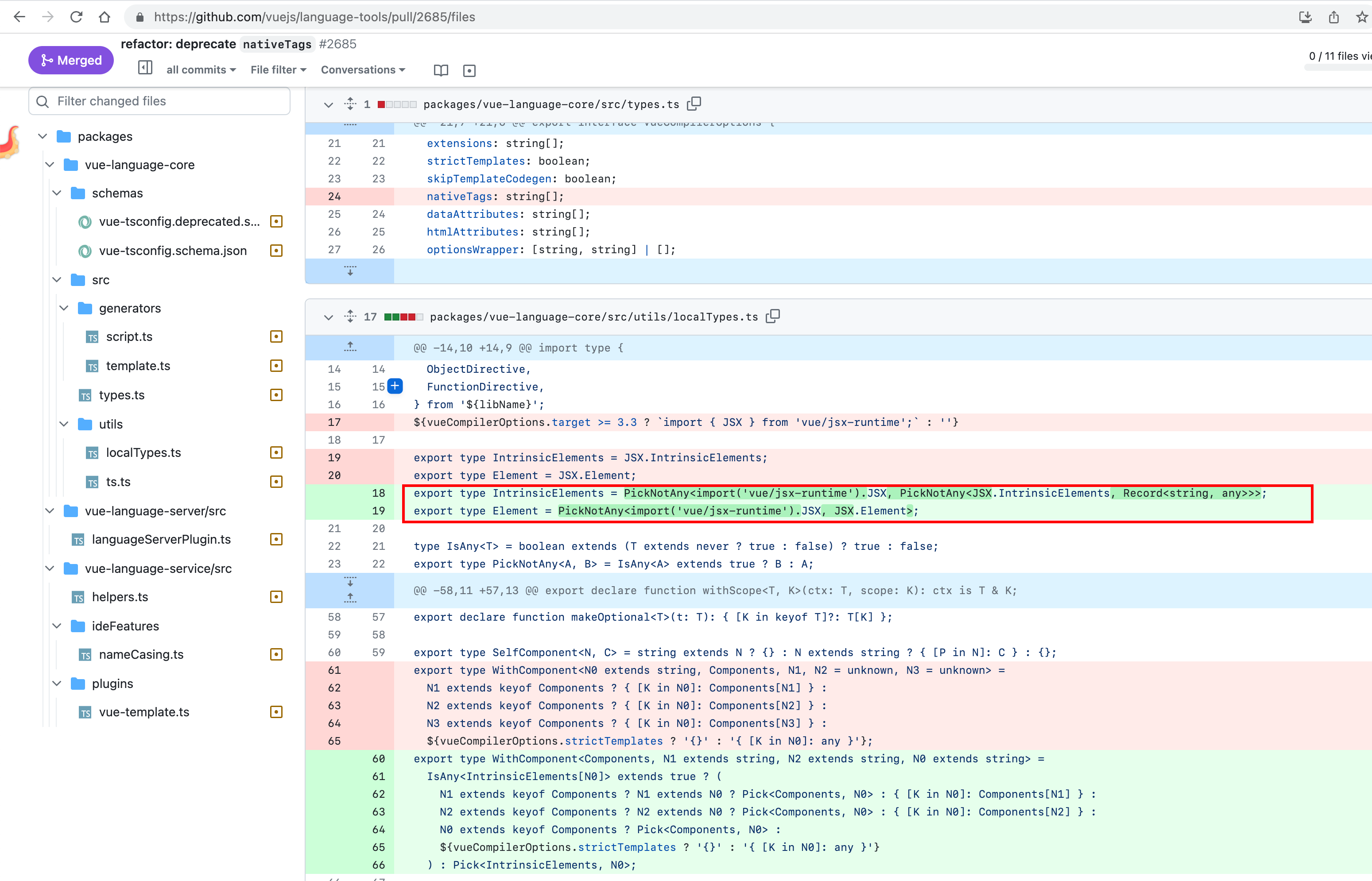Toggle the viewed indicator next to script.ts
Image resolution: width=1372 pixels, height=881 pixels.
[276, 336]
